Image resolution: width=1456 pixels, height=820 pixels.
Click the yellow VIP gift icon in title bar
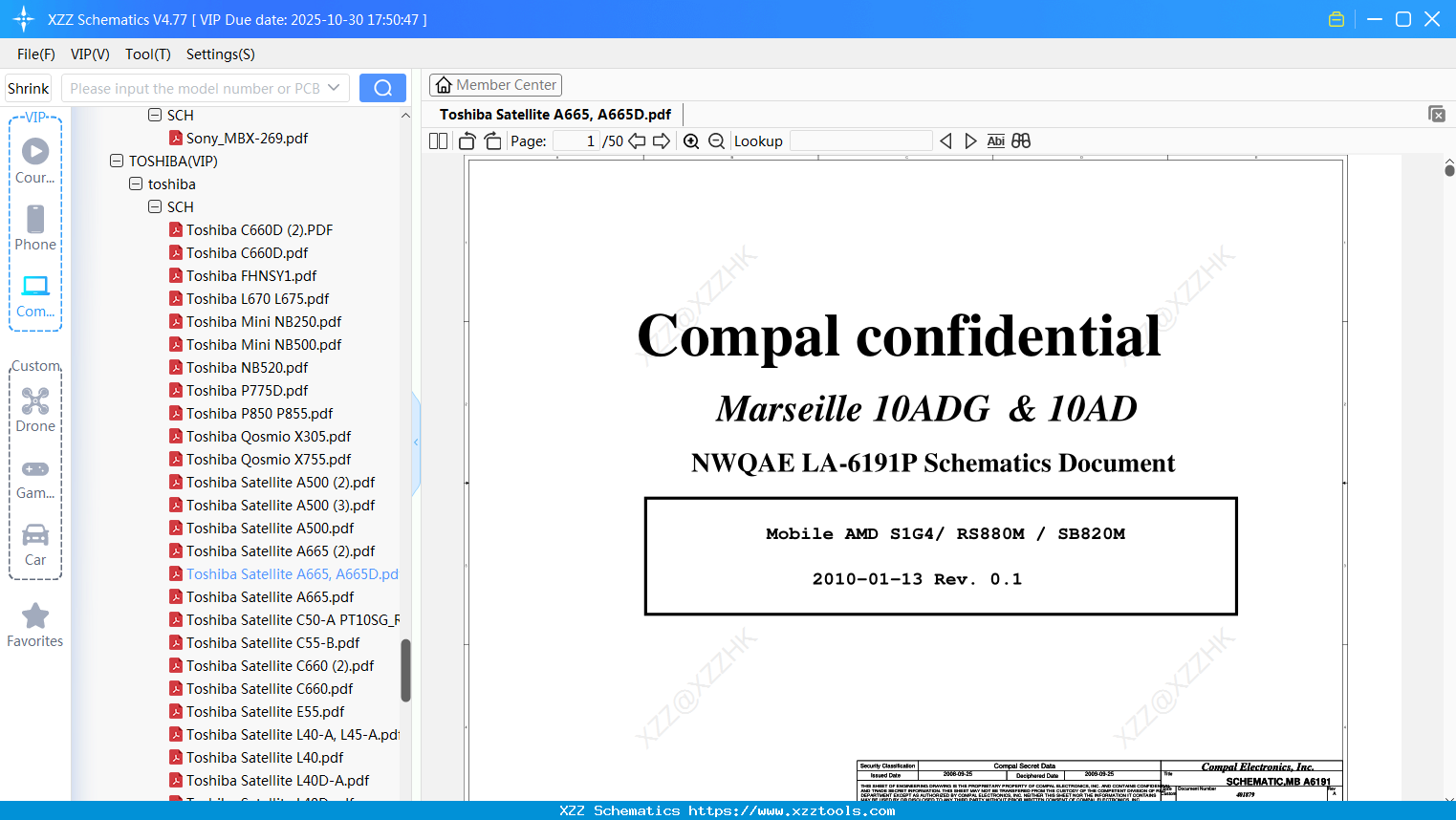coord(1336,19)
